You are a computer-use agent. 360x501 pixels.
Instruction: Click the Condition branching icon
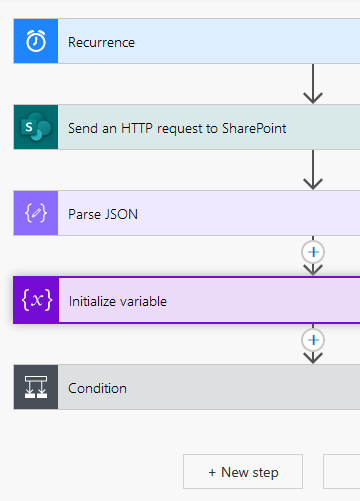coord(36,387)
